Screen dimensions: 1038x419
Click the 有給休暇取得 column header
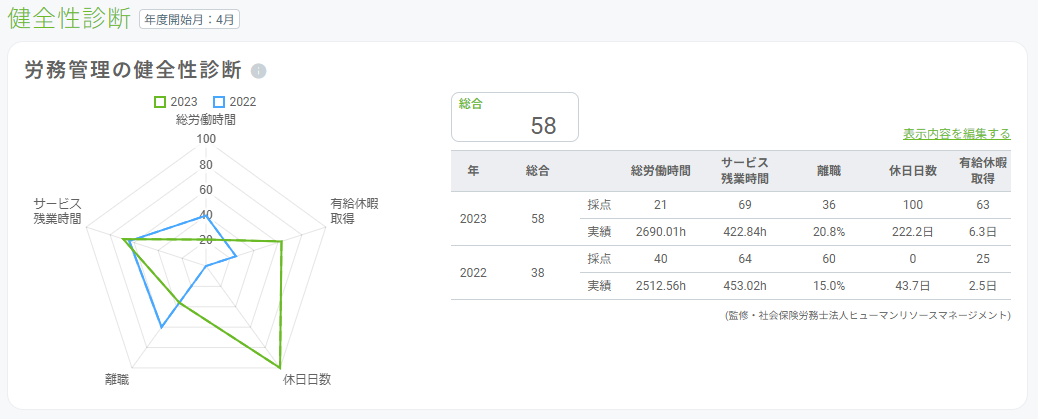click(982, 171)
